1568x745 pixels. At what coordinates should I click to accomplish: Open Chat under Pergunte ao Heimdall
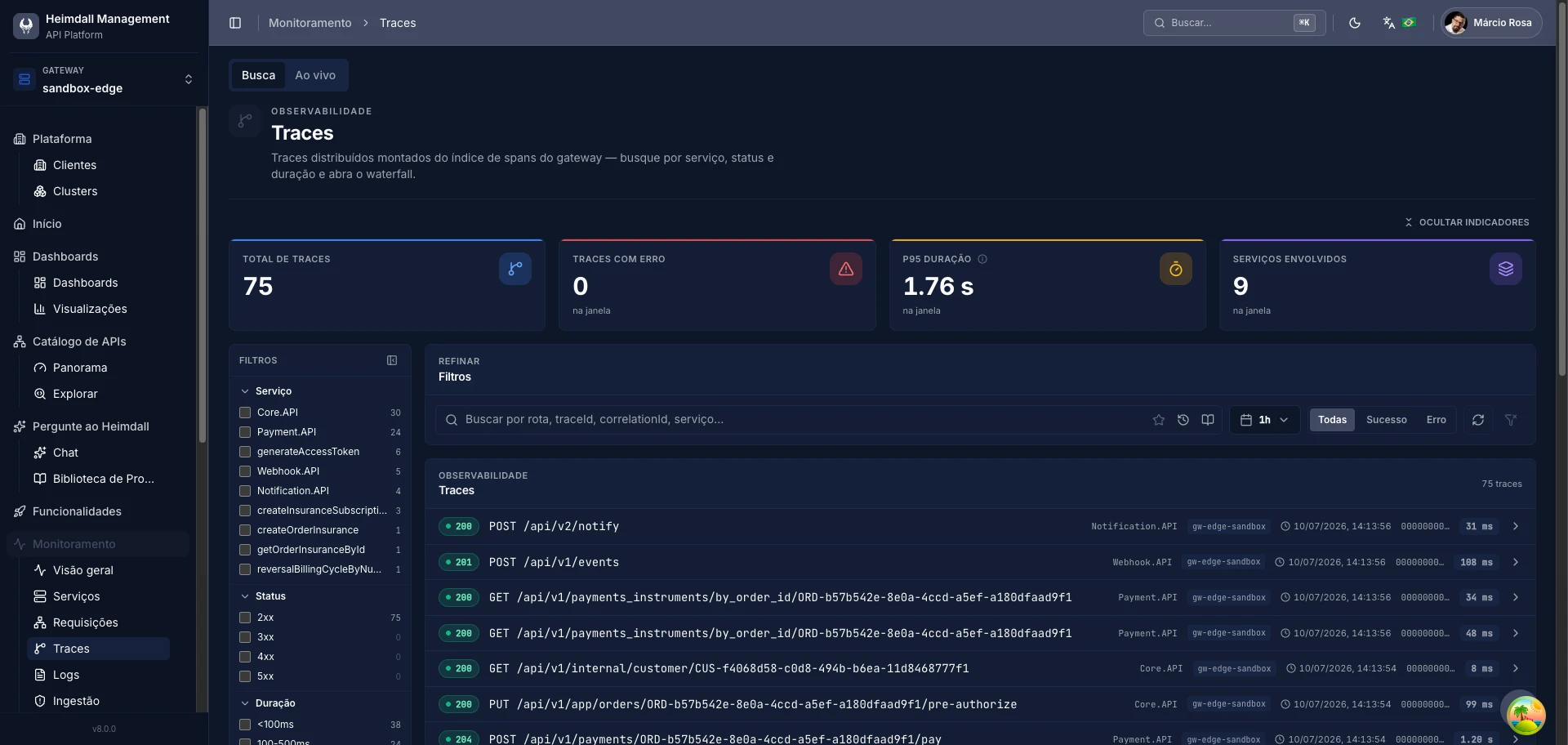click(x=65, y=453)
